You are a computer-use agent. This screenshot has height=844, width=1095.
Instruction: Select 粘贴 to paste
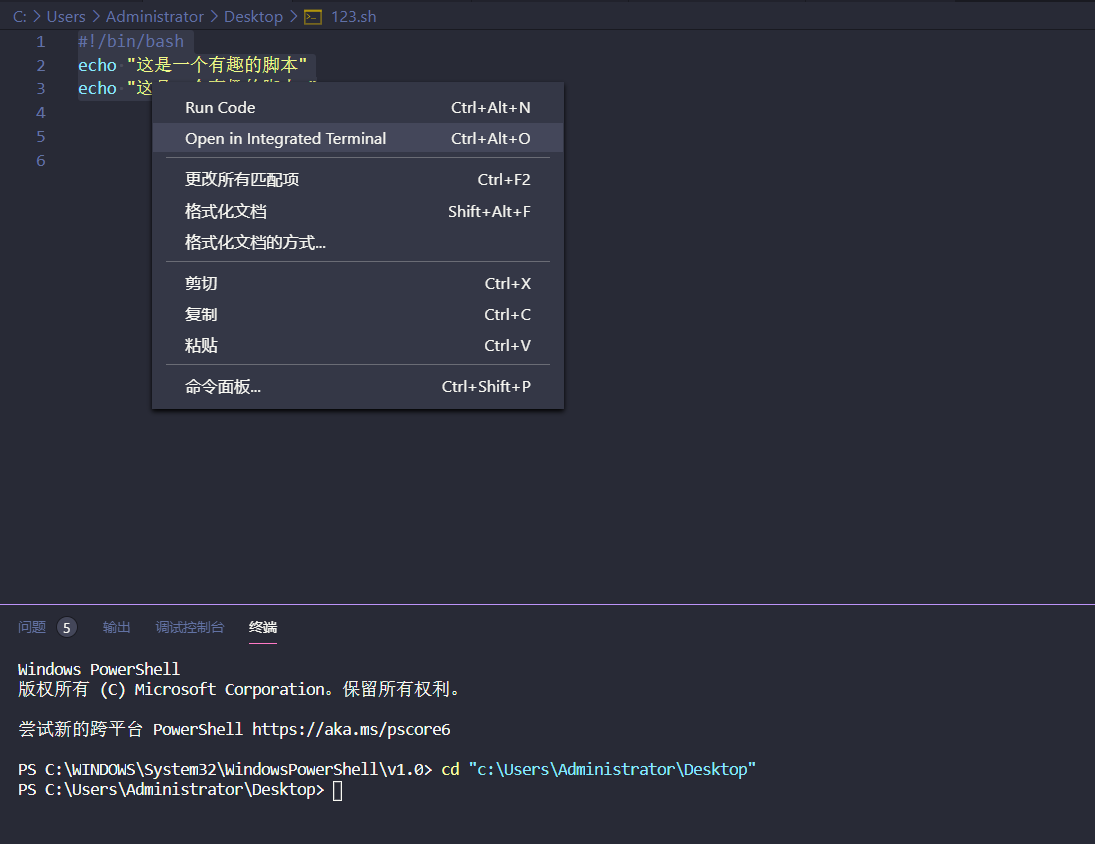(199, 345)
